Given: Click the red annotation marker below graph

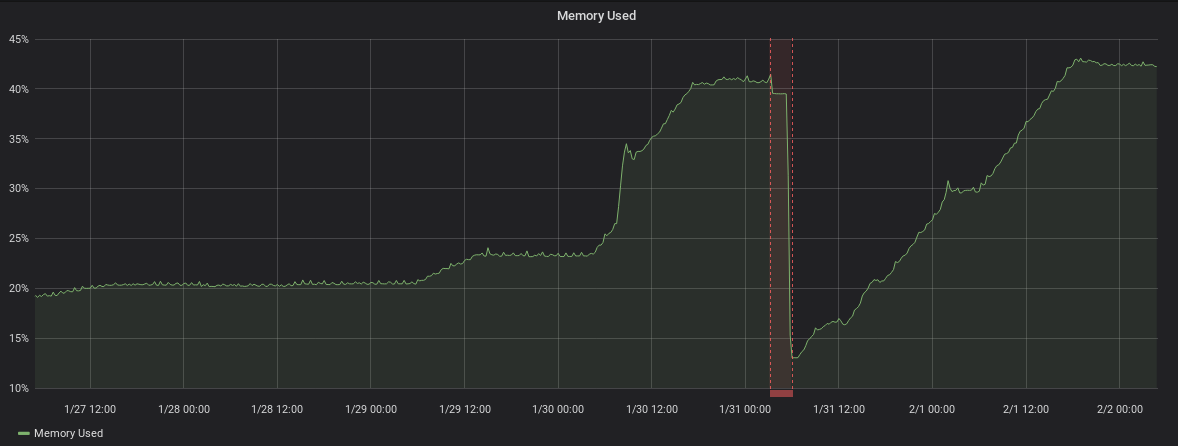Looking at the screenshot, I should tap(781, 393).
